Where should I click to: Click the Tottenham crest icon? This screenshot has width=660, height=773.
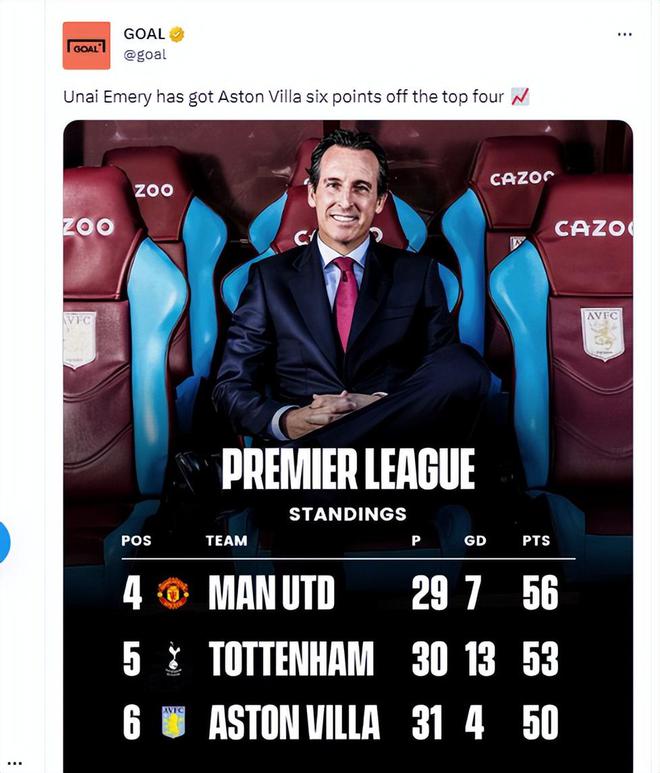[173, 659]
